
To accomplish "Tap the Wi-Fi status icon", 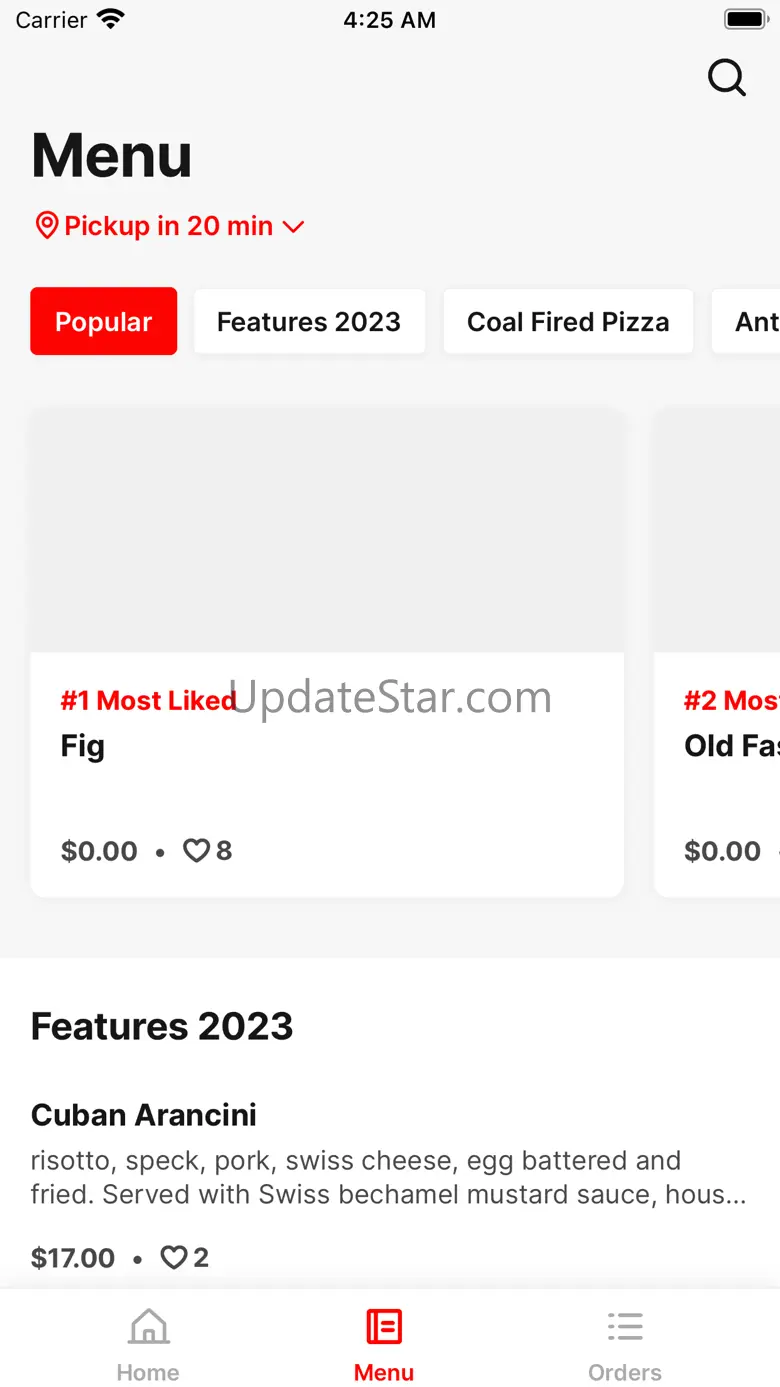I will click(x=111, y=19).
